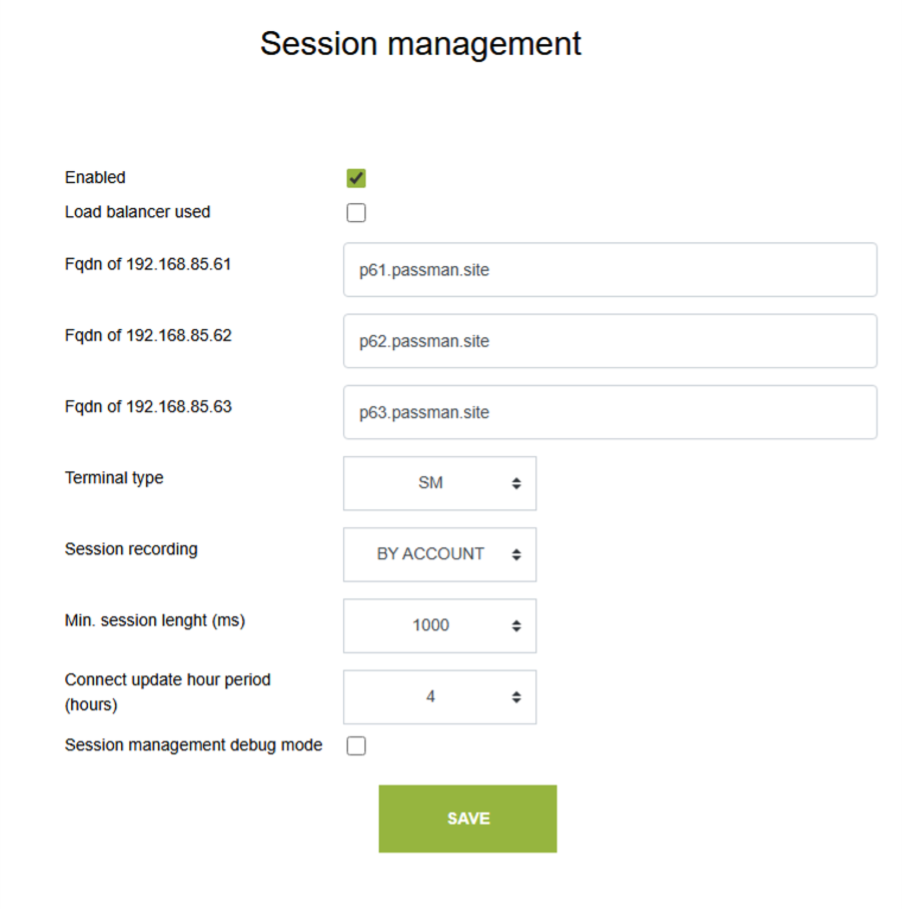Click the p61.passman.site FQDN field
Viewport: 903px width, 912px height.
(x=609, y=270)
